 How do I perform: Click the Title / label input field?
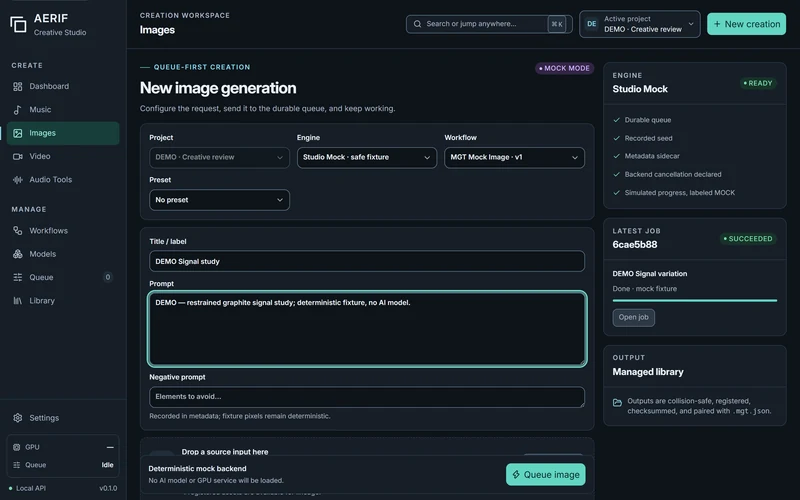pyautogui.click(x=367, y=261)
